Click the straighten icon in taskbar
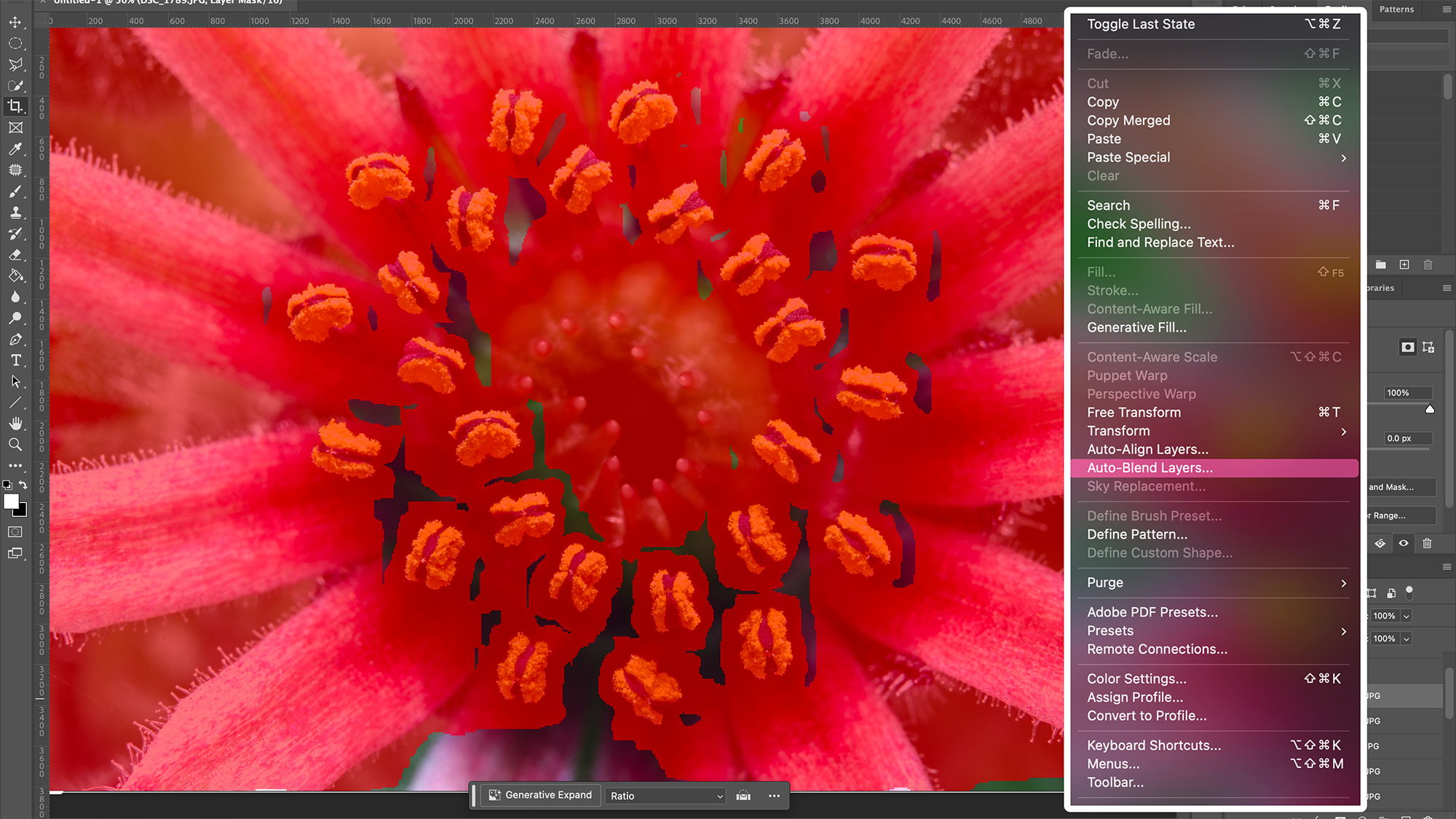The image size is (1456, 819). tap(743, 796)
